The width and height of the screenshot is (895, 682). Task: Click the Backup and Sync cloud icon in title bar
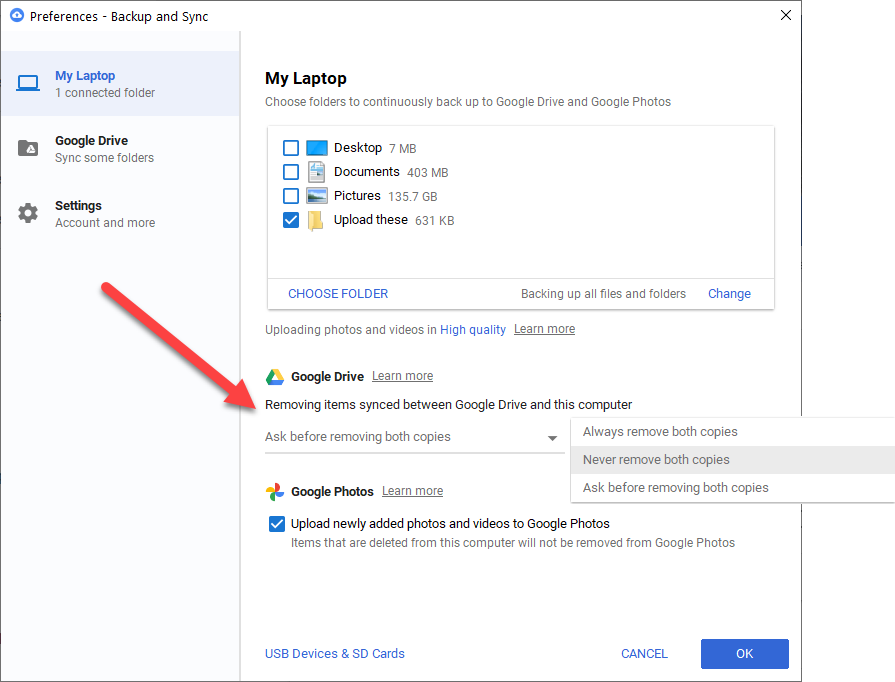pyautogui.click(x=17, y=15)
